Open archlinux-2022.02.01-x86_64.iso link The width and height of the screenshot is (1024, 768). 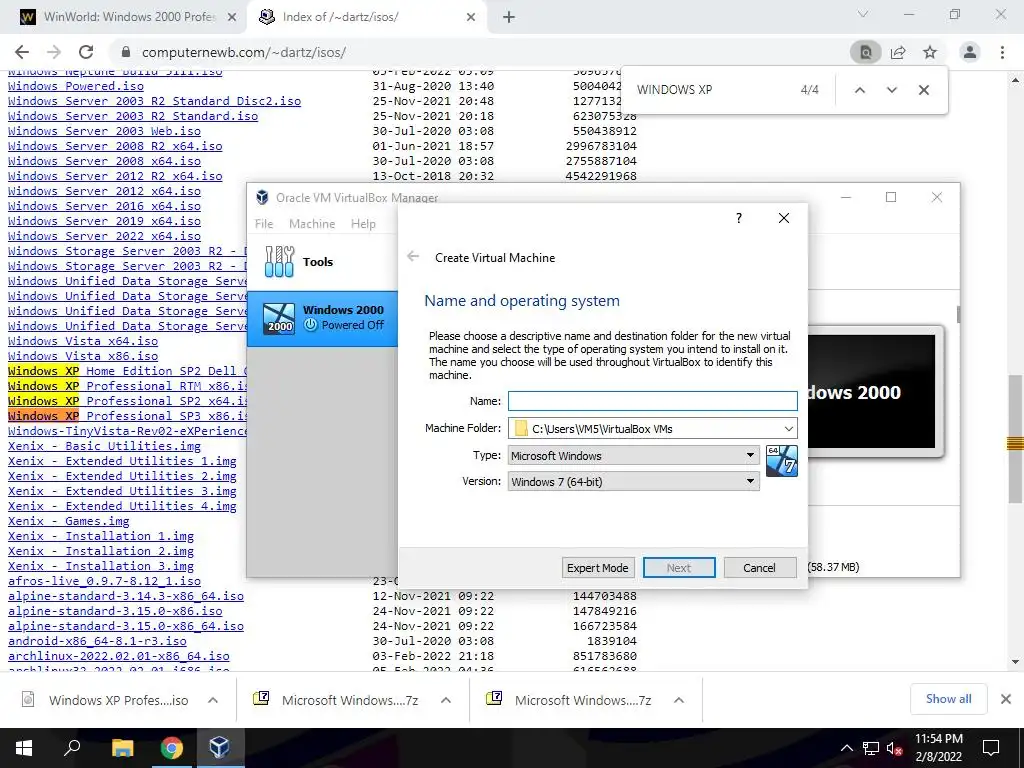(119, 656)
